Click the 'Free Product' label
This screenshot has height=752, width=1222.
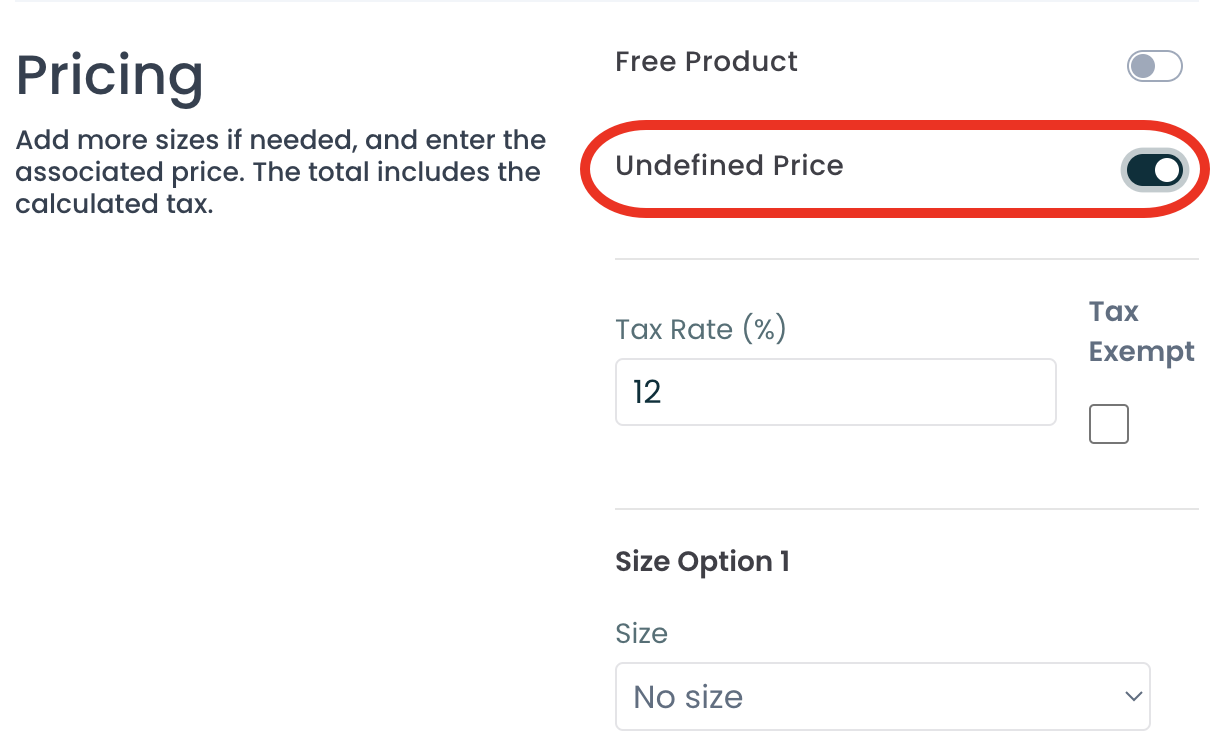[706, 62]
